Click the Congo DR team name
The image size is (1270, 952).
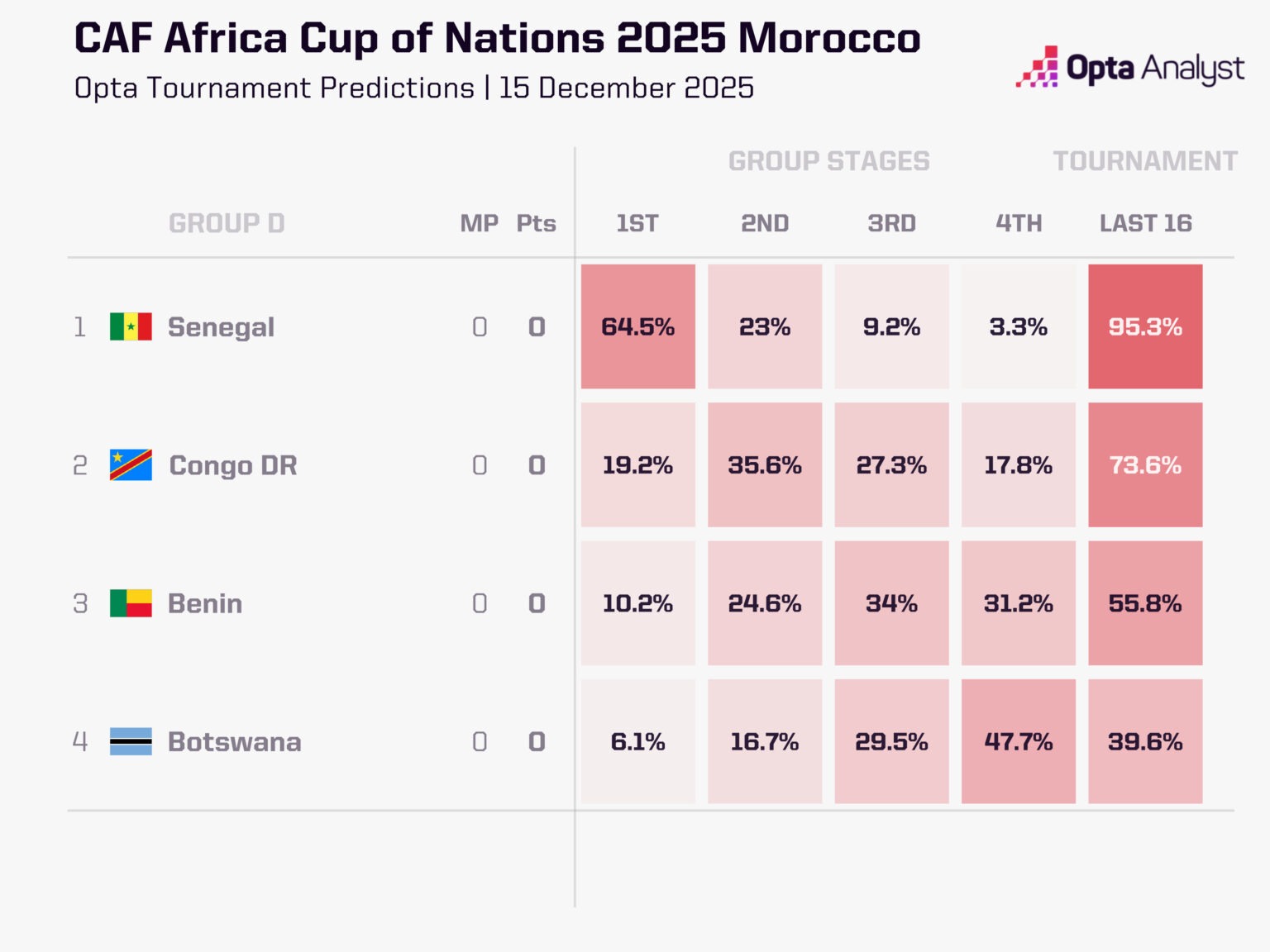pos(233,465)
